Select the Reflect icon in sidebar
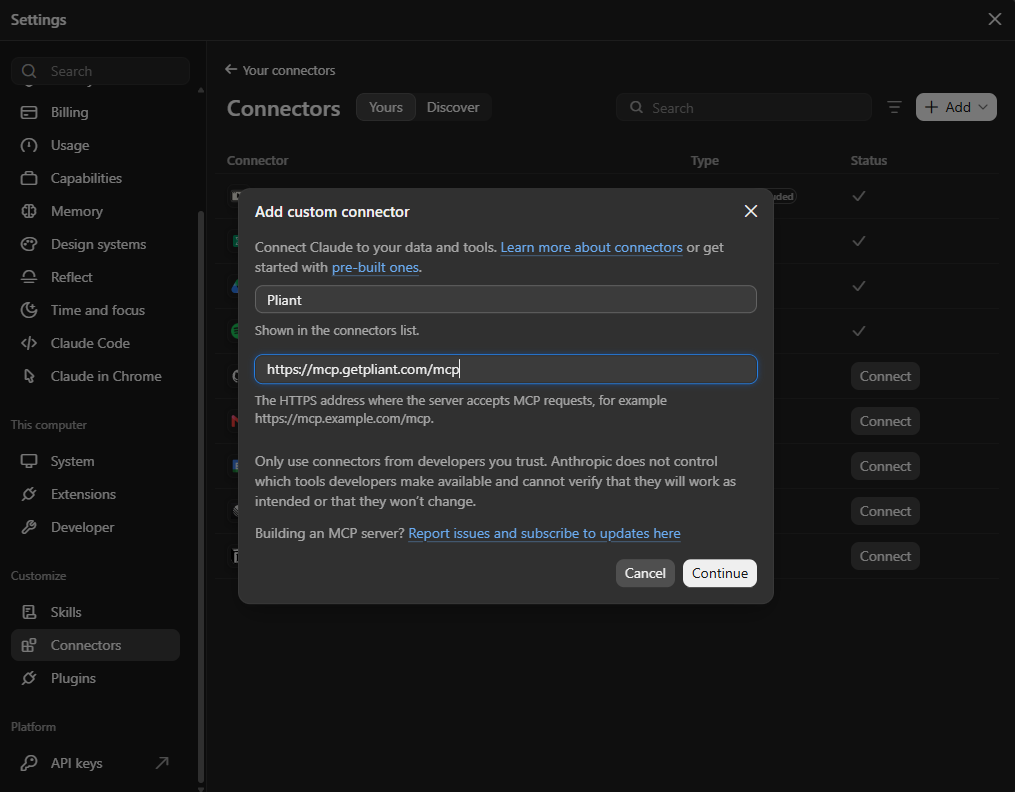Screen dimensions: 1015x792 coord(29,278)
